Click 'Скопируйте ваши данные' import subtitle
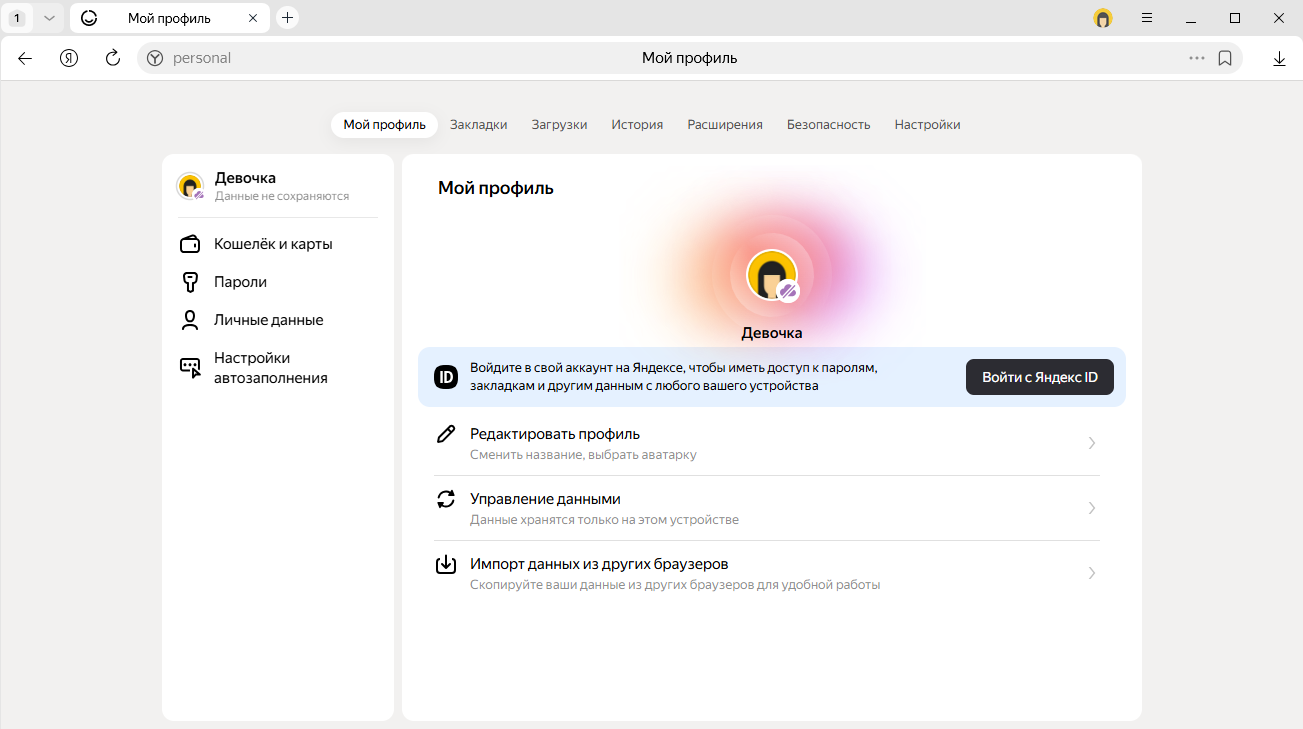The height and width of the screenshot is (729, 1303). pyautogui.click(x=675, y=584)
